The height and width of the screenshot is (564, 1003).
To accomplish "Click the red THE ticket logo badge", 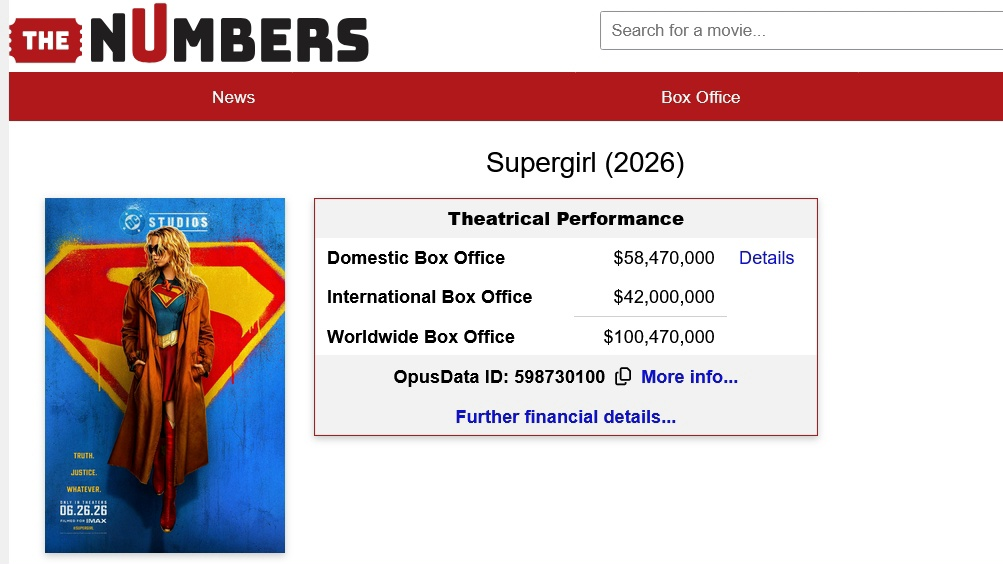I will coord(45,40).
